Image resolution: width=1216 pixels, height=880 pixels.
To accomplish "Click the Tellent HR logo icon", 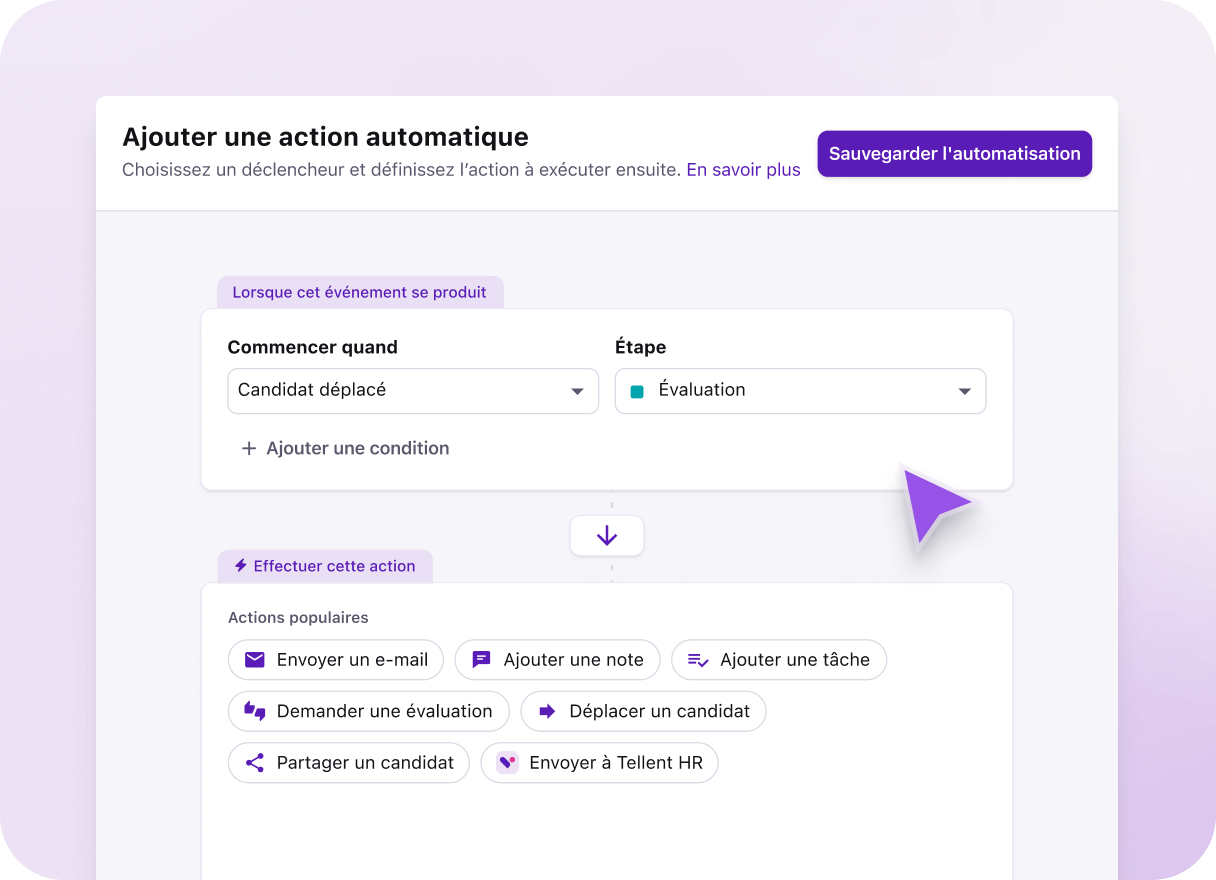I will [x=506, y=763].
